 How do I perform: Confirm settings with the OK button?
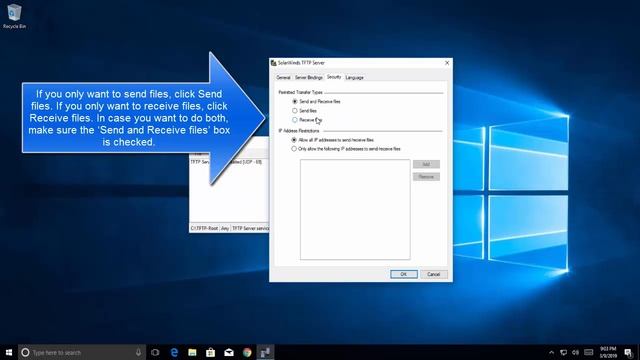pyautogui.click(x=404, y=274)
